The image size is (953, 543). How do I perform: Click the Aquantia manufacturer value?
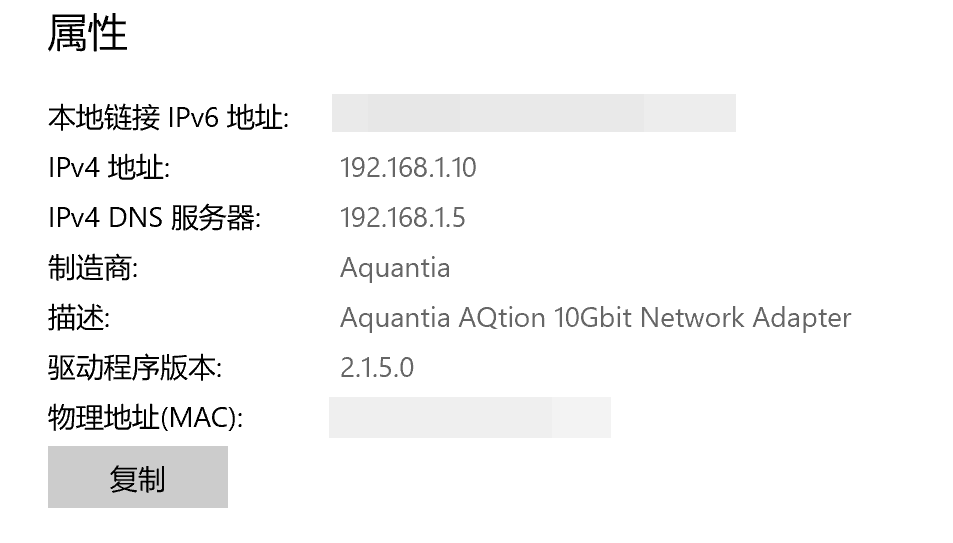point(395,268)
